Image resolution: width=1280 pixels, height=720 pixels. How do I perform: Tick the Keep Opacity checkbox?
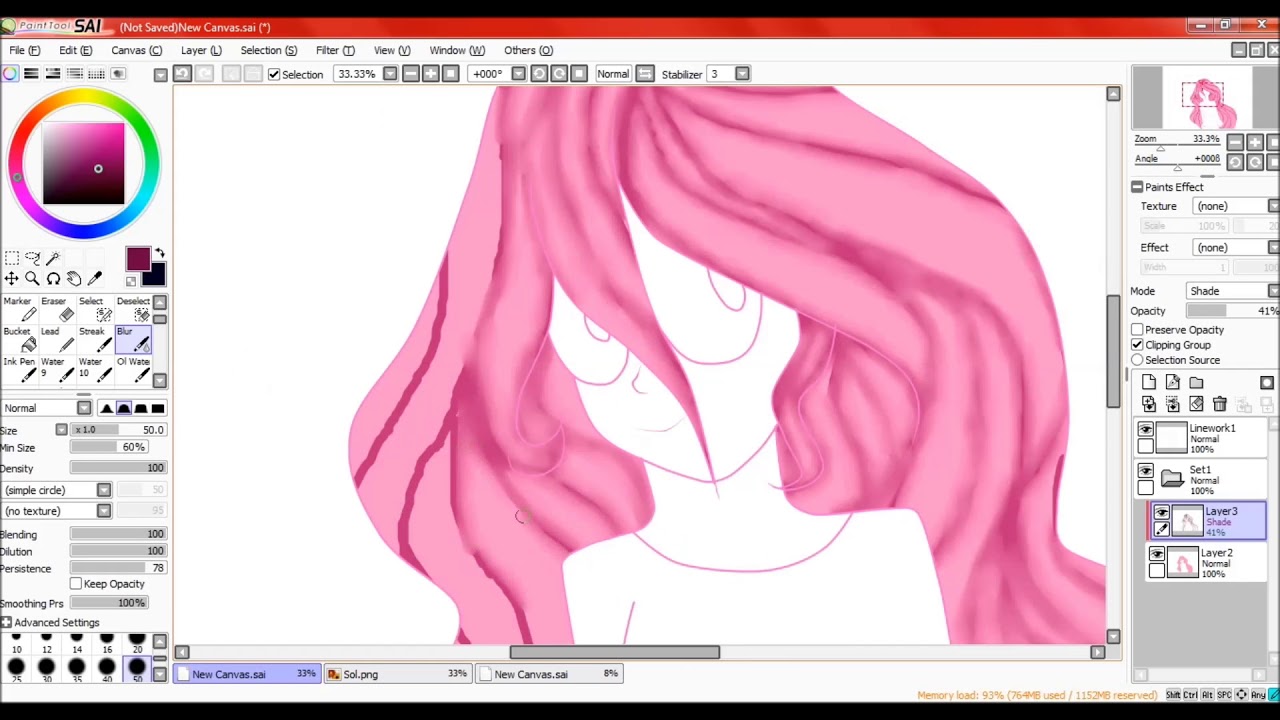point(76,584)
